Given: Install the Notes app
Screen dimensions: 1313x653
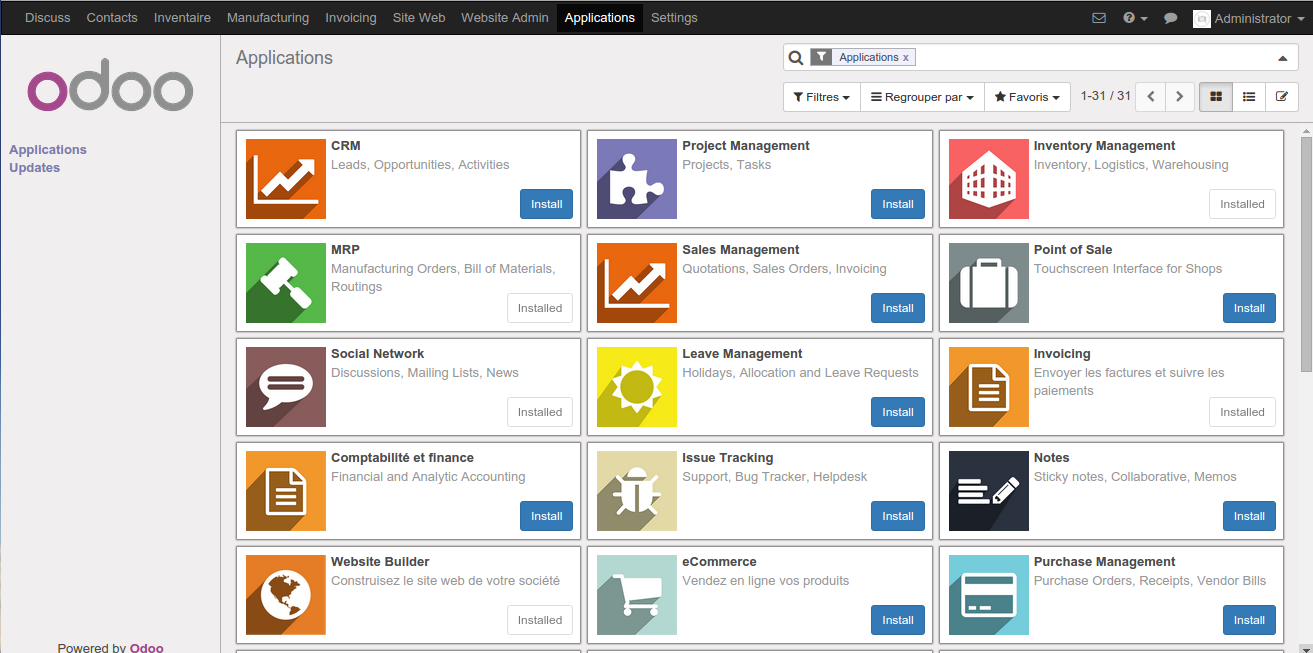Looking at the screenshot, I should [1249, 516].
